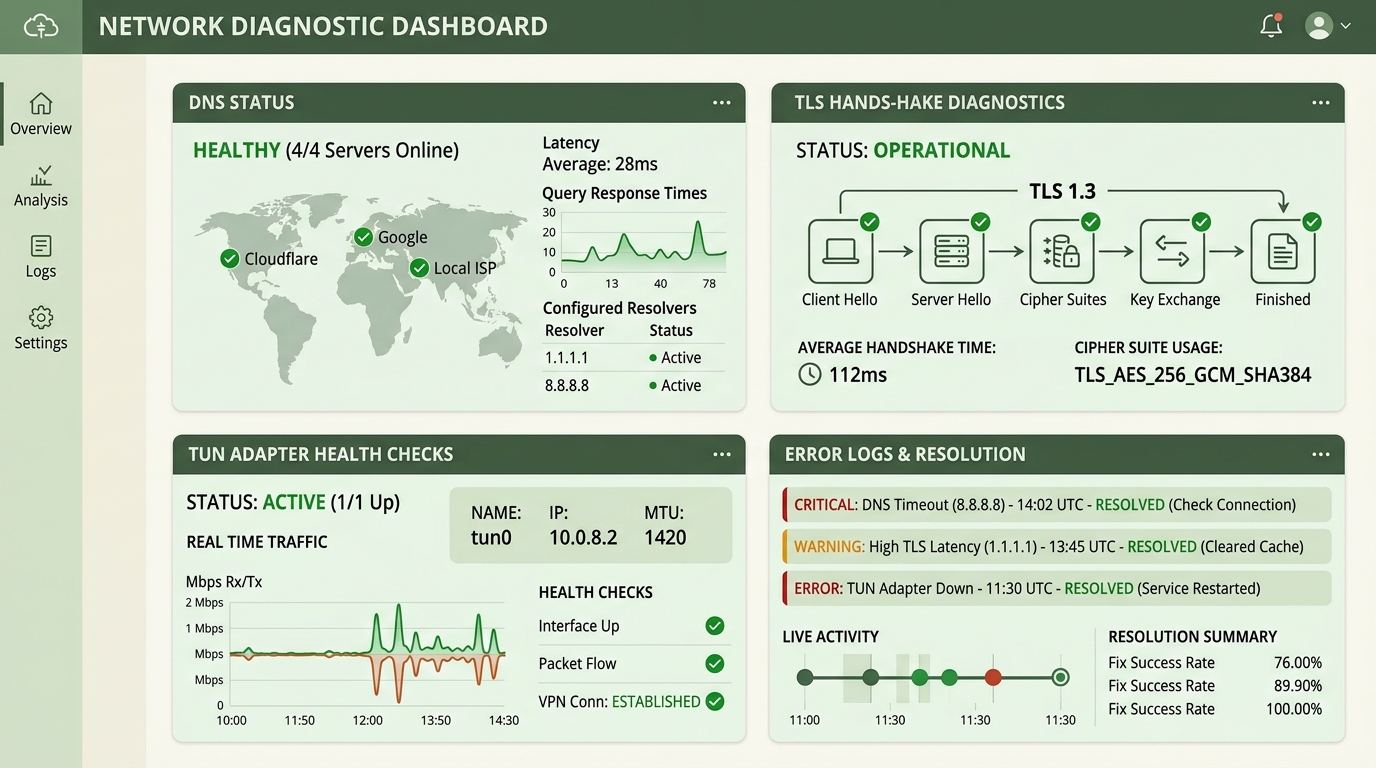Click the Server Hello server icon
This screenshot has height=768, width=1376.
tap(951, 251)
